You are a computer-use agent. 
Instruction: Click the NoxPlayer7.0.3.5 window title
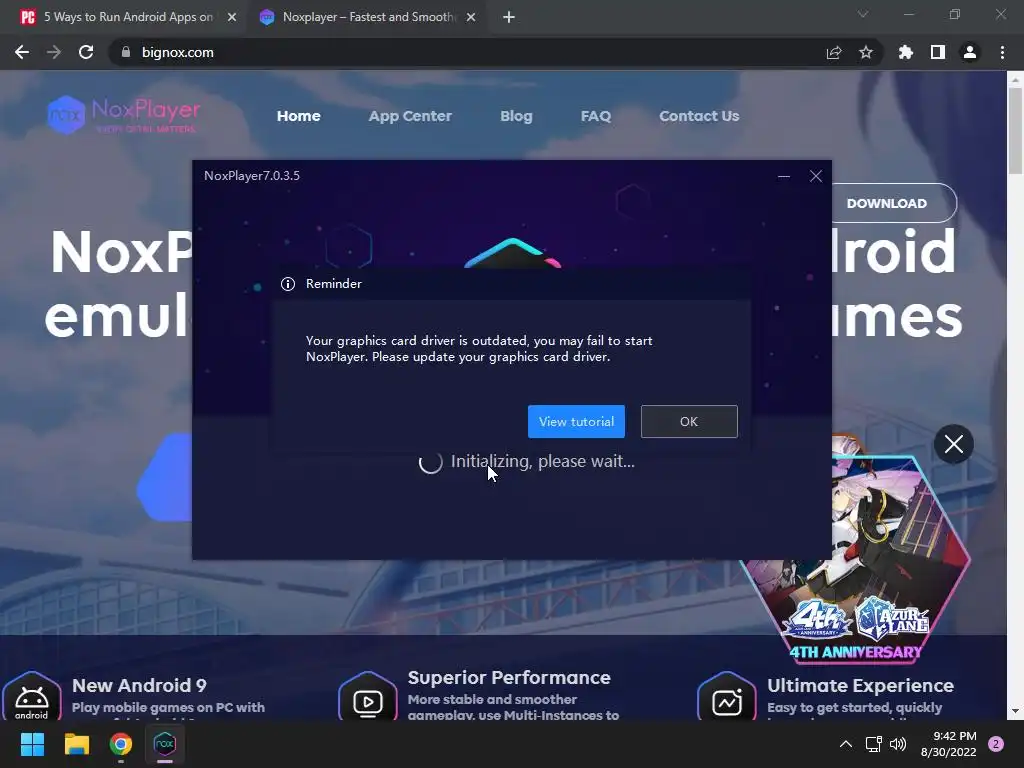click(252, 176)
